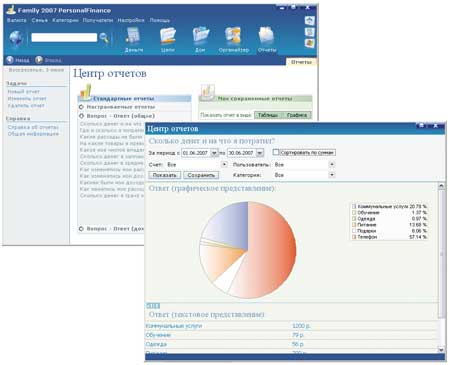450x365 pixels.
Task: Click the Подарки legend swatch
Action: [x=354, y=231]
